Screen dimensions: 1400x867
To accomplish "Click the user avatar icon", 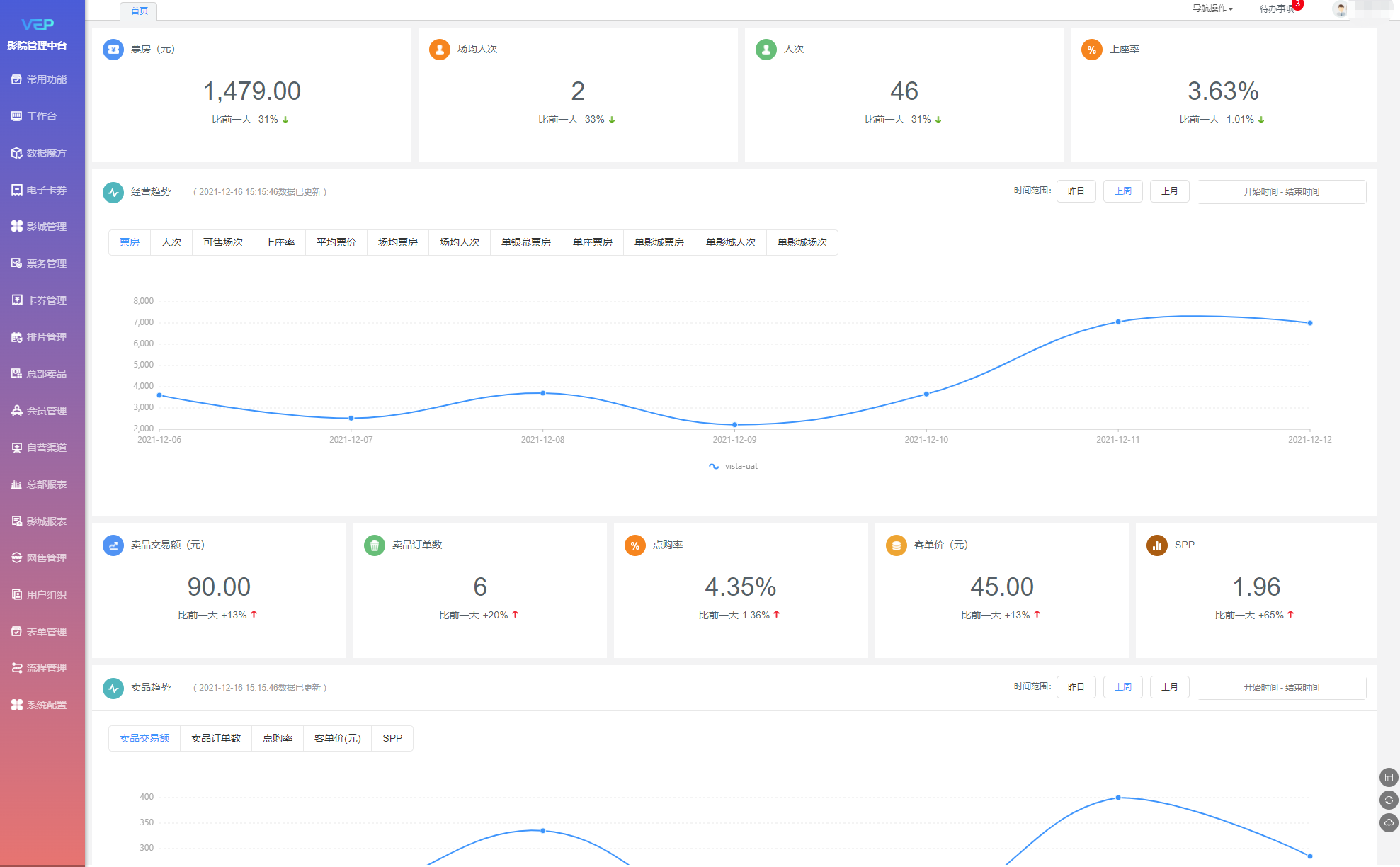I will point(1341,9).
